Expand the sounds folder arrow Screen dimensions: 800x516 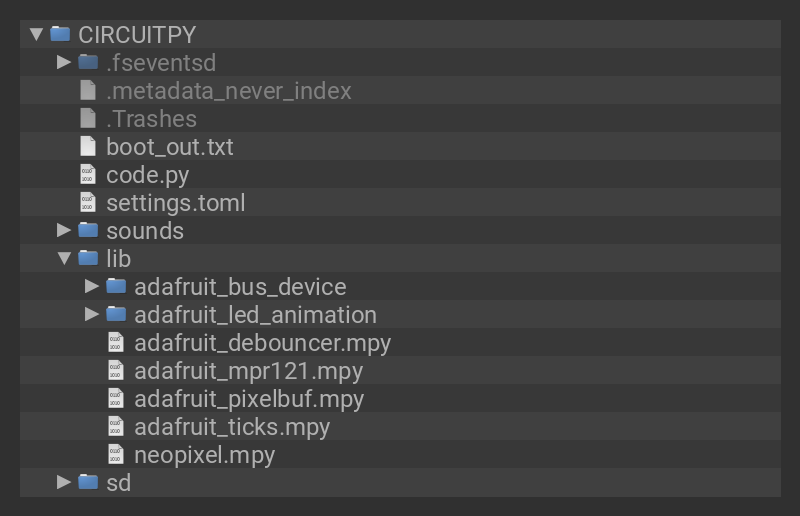(x=64, y=231)
